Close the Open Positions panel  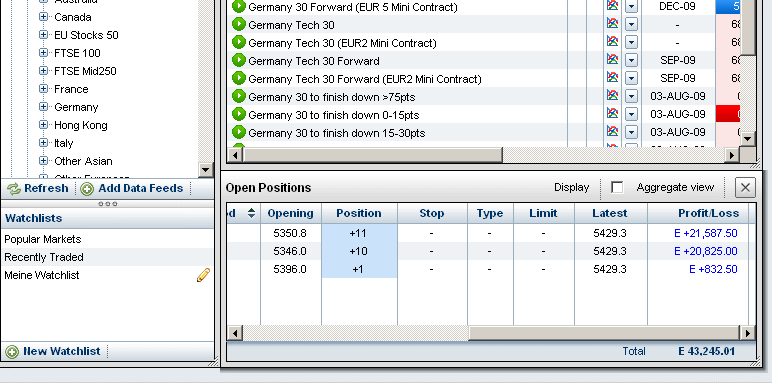745,188
